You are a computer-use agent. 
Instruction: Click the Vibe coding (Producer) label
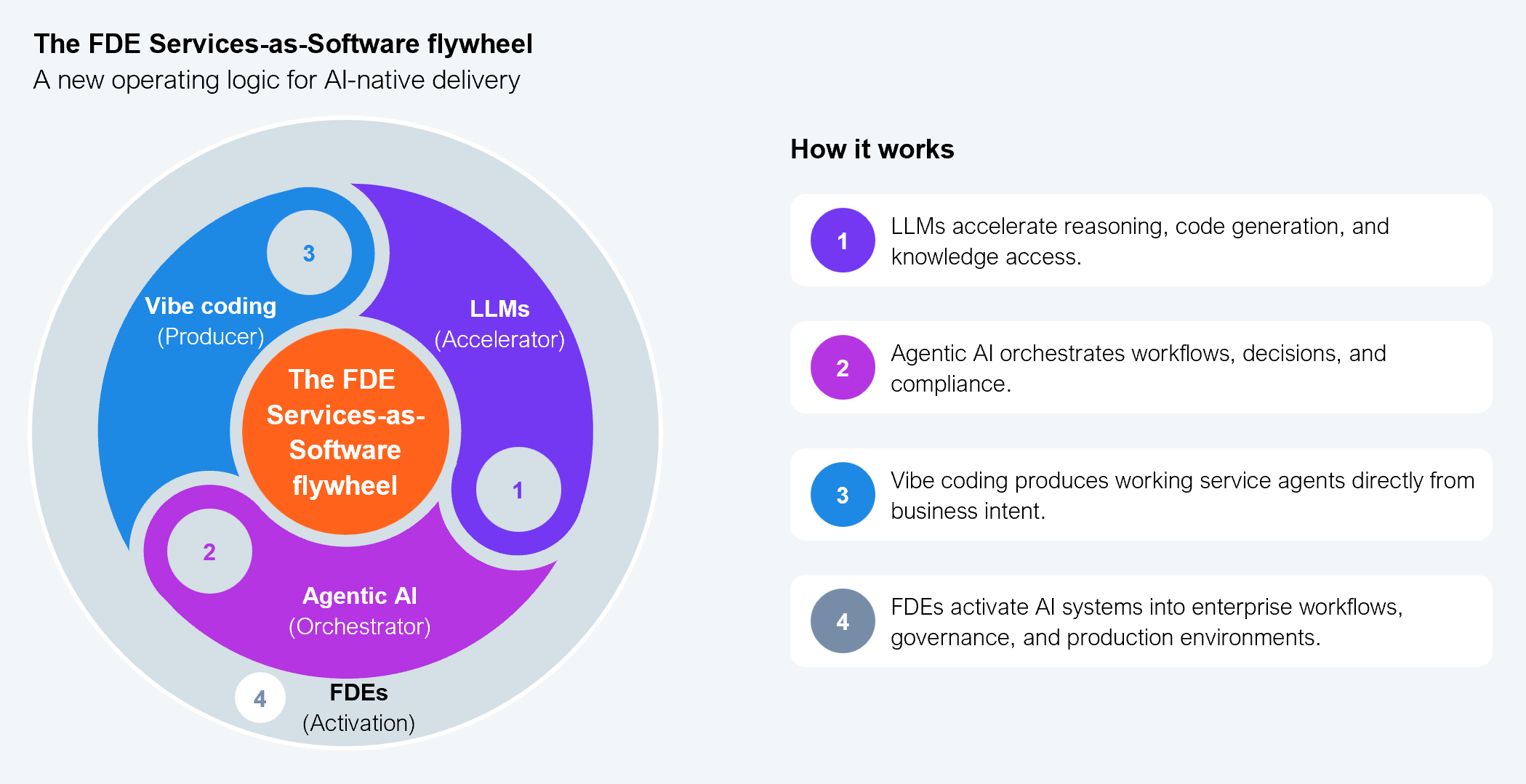(211, 321)
